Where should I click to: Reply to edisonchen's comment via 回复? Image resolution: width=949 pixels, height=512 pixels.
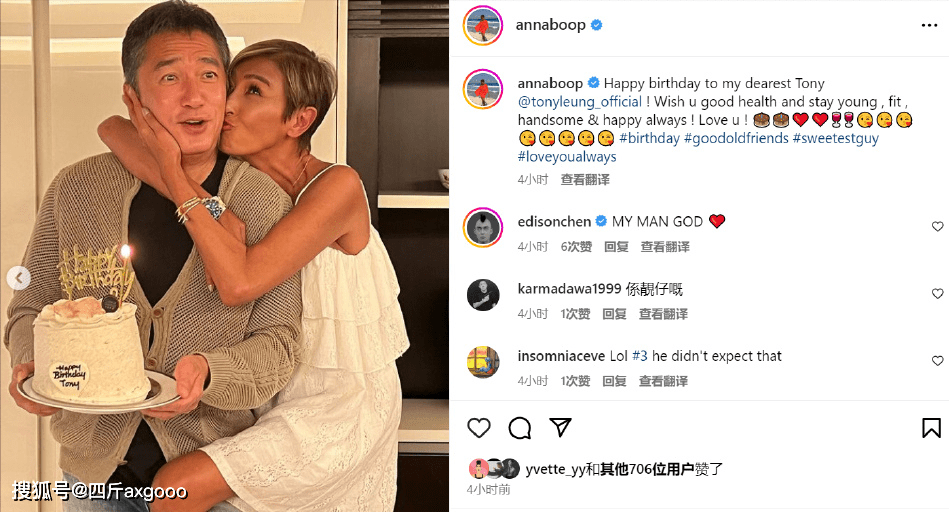tap(616, 247)
